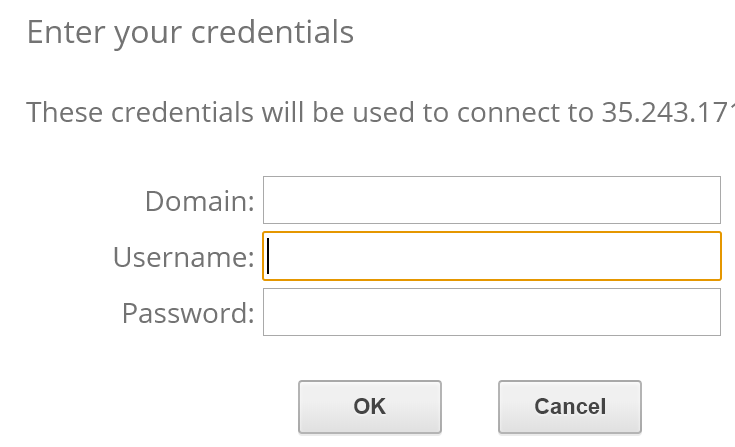Click the "Domain:" label

(x=200, y=201)
